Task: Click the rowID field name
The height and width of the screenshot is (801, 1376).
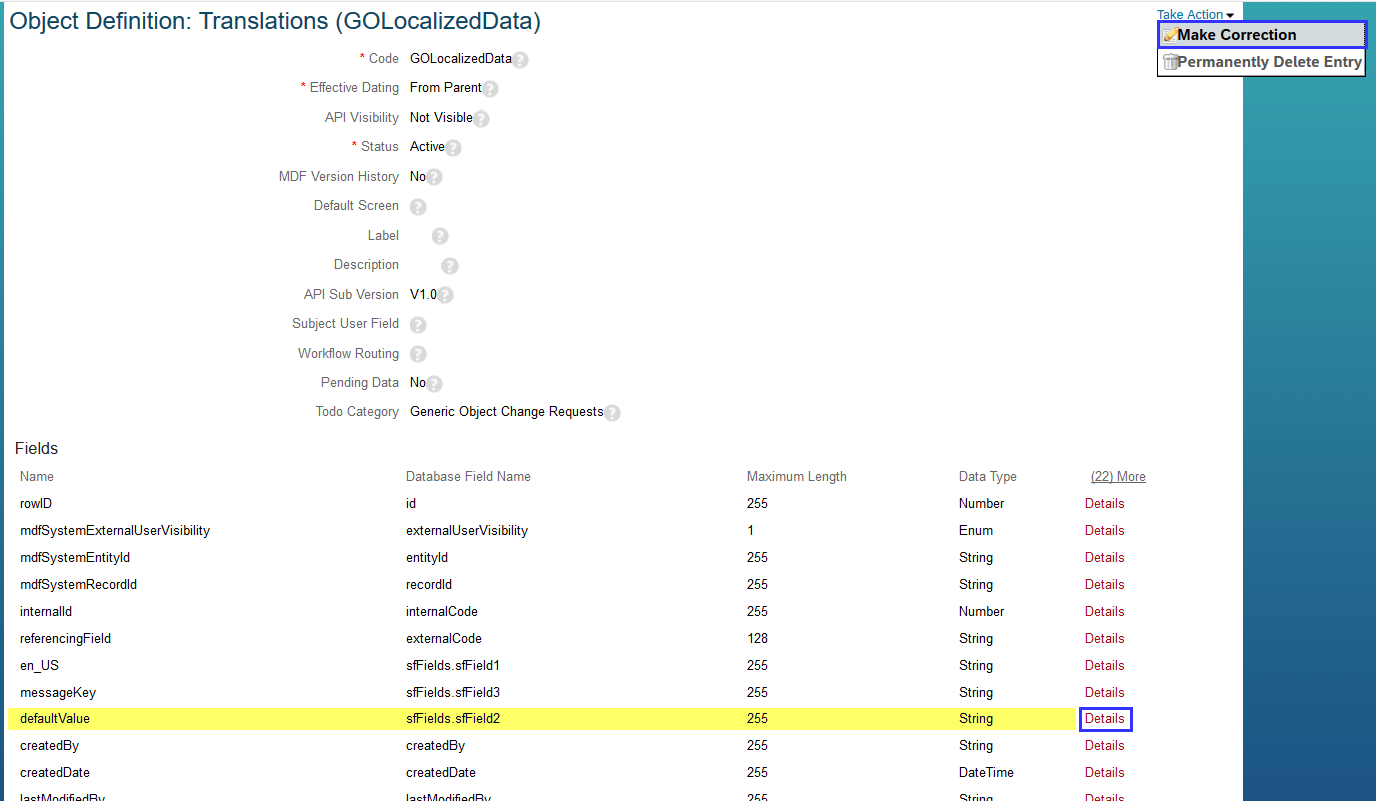Action: (36, 504)
